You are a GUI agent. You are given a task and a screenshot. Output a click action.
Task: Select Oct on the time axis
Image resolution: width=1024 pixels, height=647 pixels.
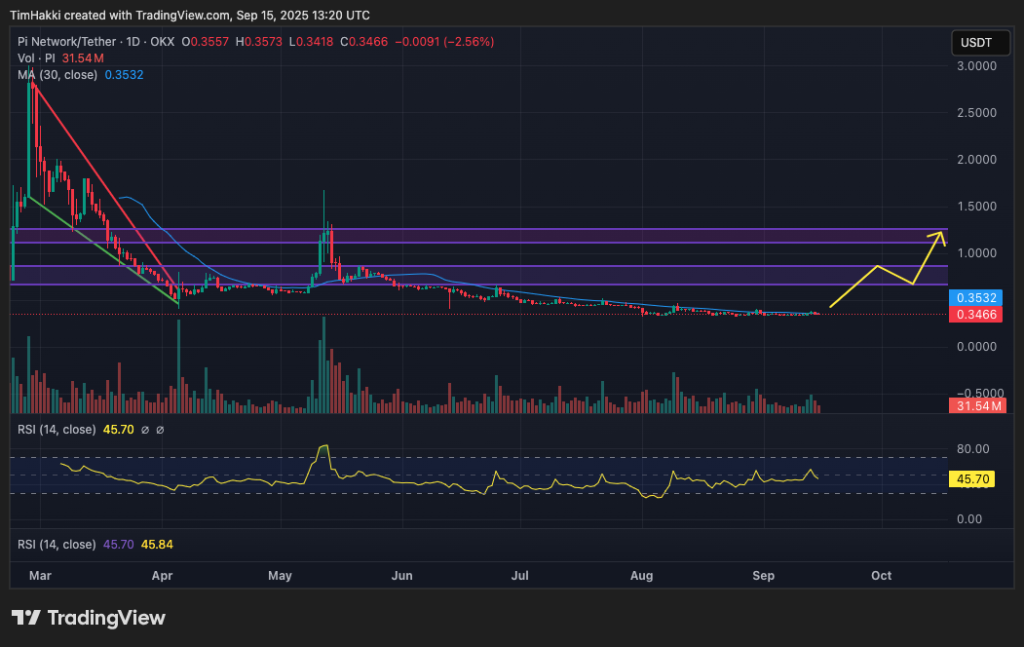coord(881,576)
